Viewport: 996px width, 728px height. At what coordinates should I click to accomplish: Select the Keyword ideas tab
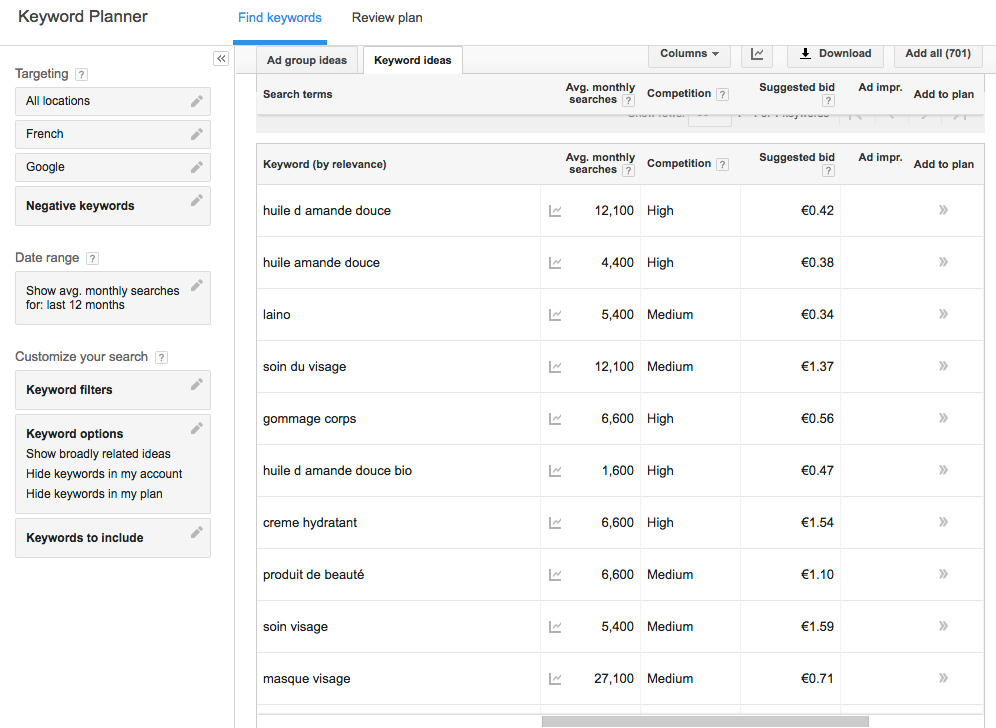[x=412, y=60]
